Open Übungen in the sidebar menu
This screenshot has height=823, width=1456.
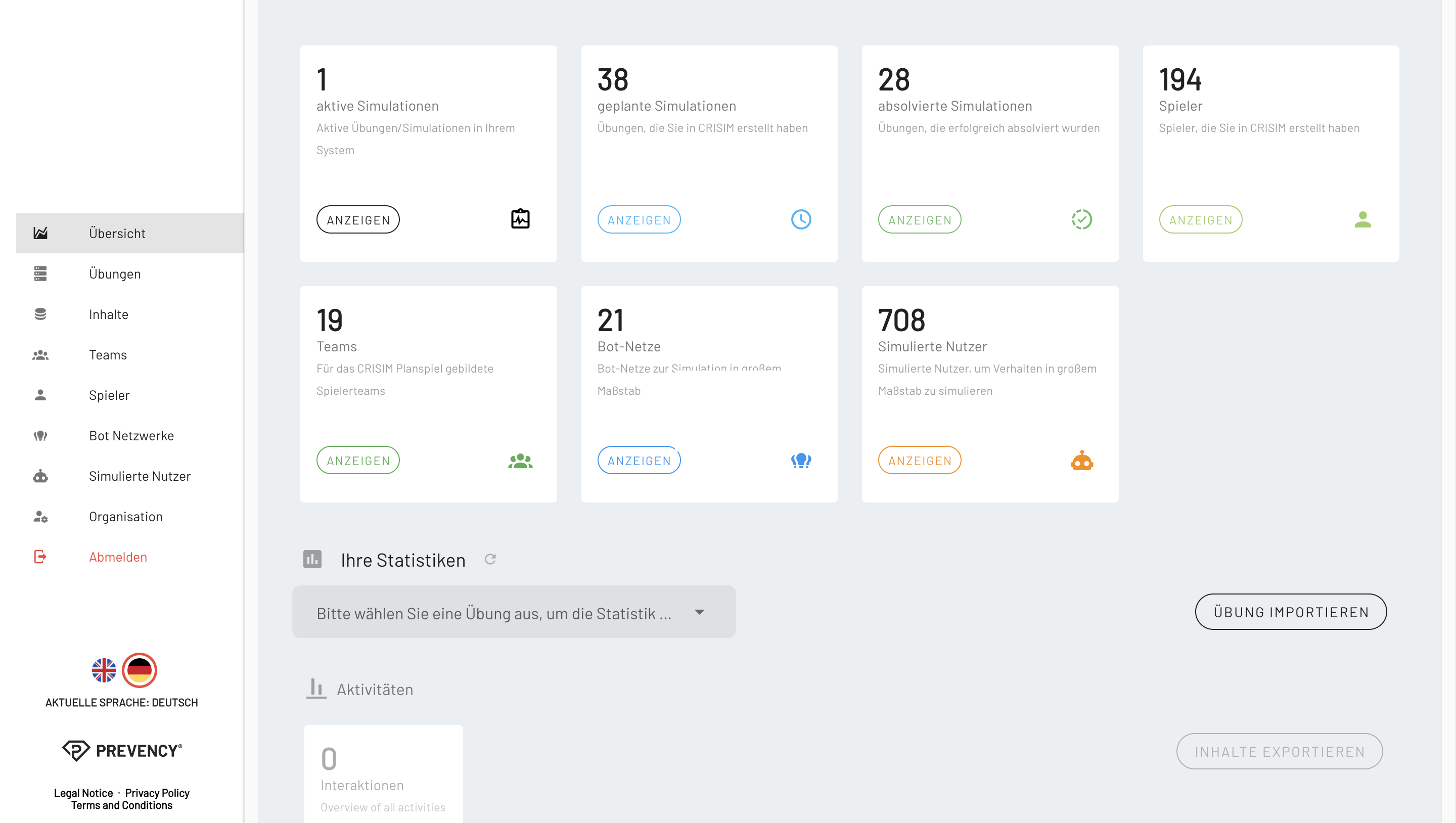pyautogui.click(x=115, y=273)
